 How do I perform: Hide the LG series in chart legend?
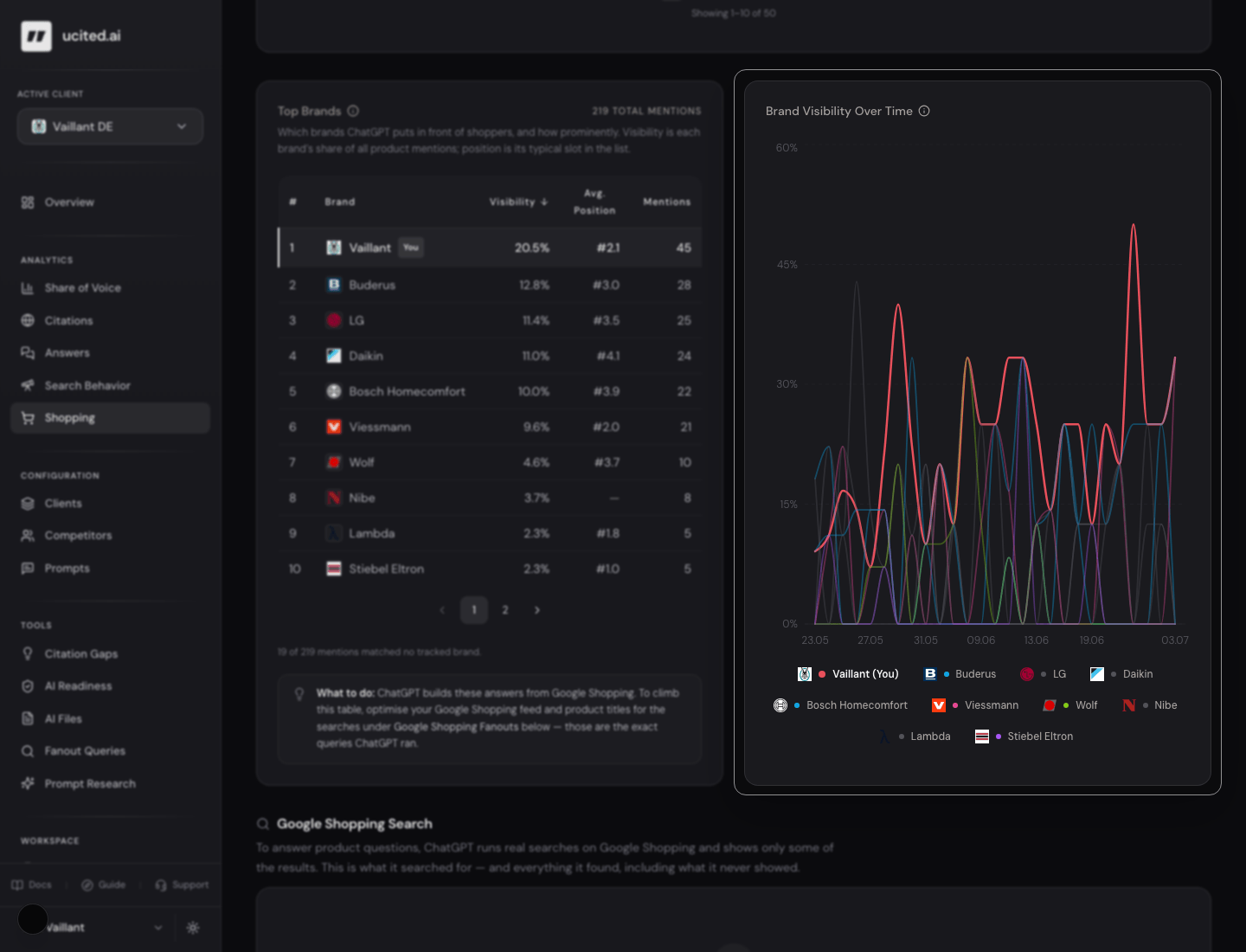[1043, 674]
